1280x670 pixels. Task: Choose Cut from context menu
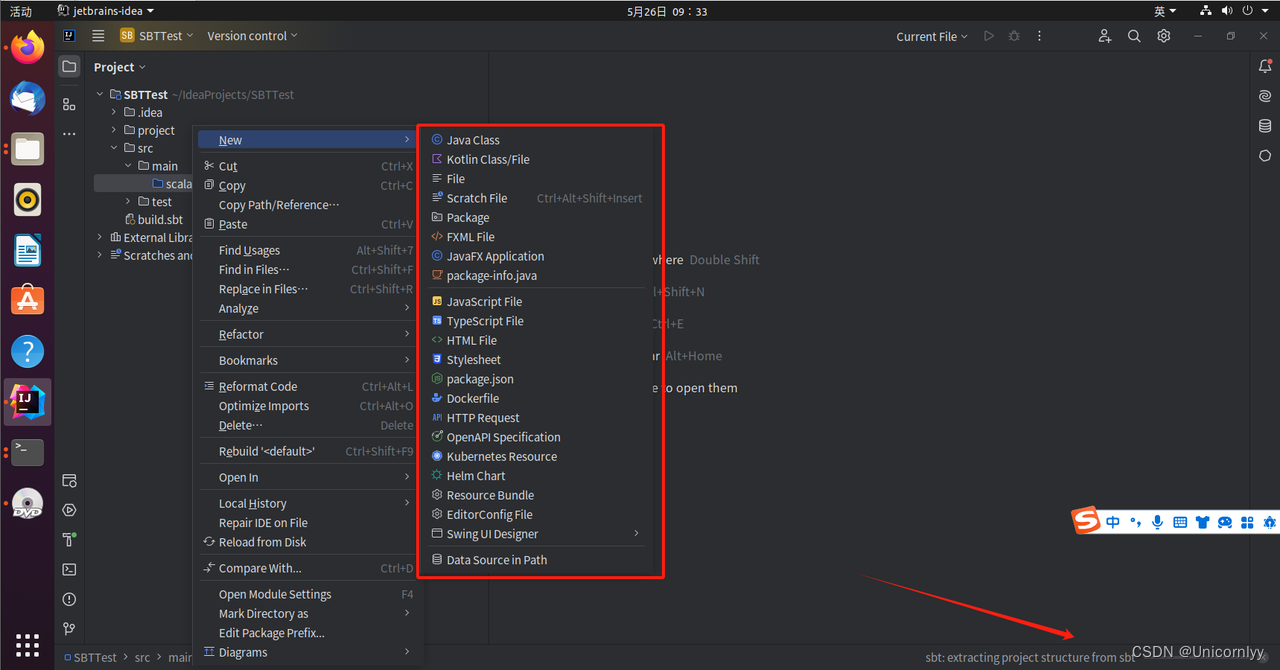pos(308,166)
